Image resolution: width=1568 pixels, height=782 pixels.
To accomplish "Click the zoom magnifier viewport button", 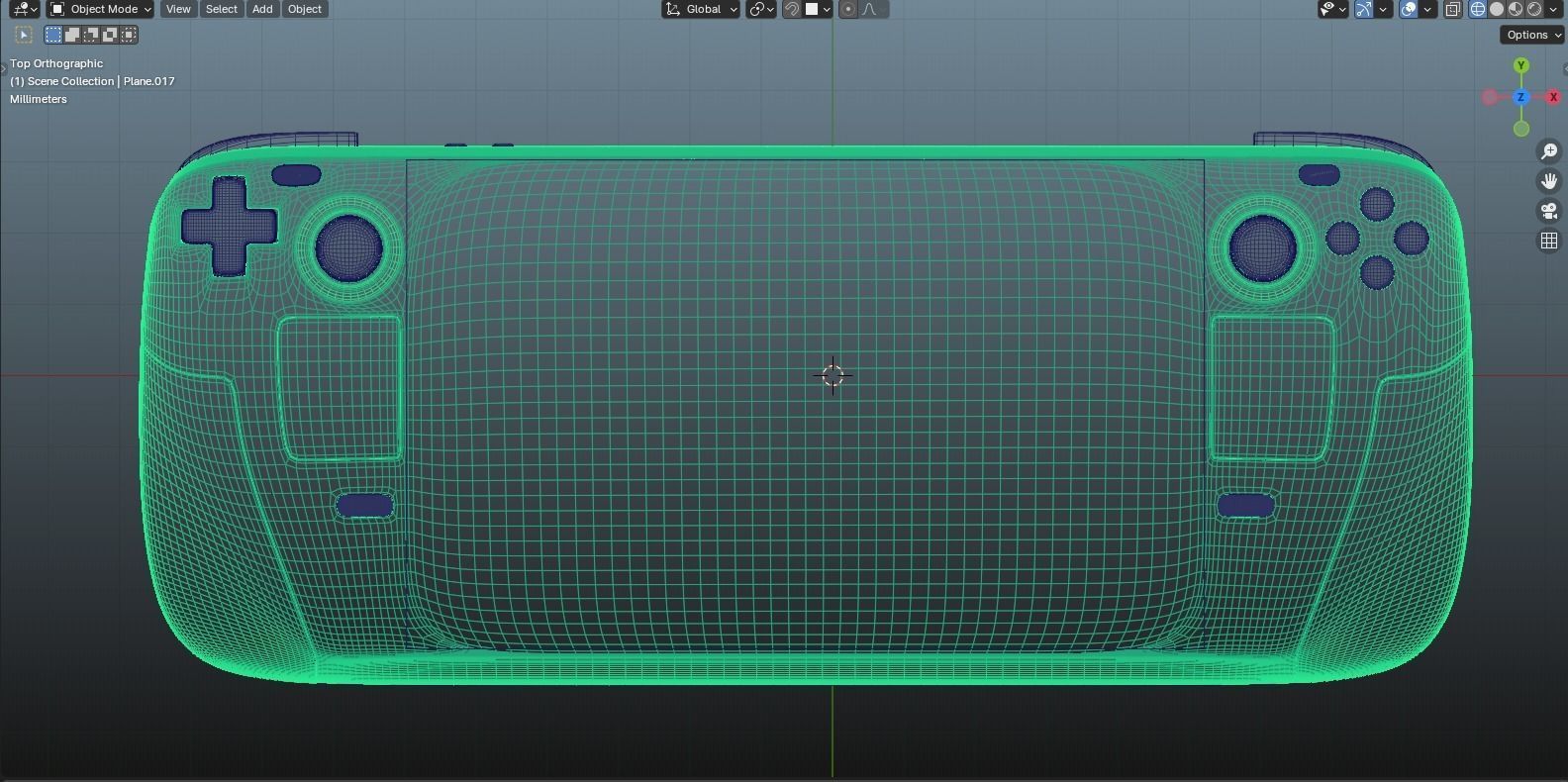I will click(x=1549, y=151).
